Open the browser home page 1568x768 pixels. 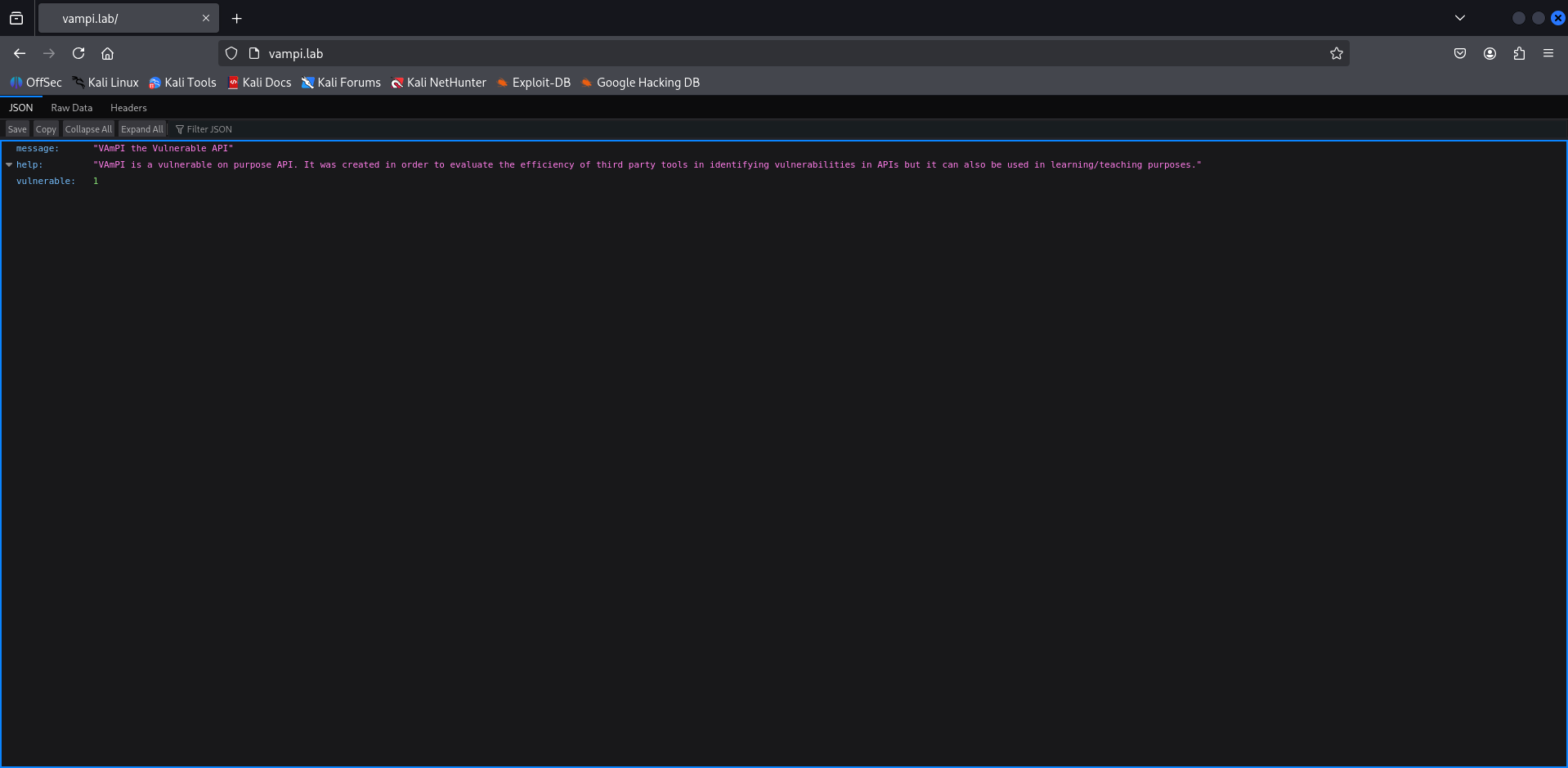pos(107,53)
